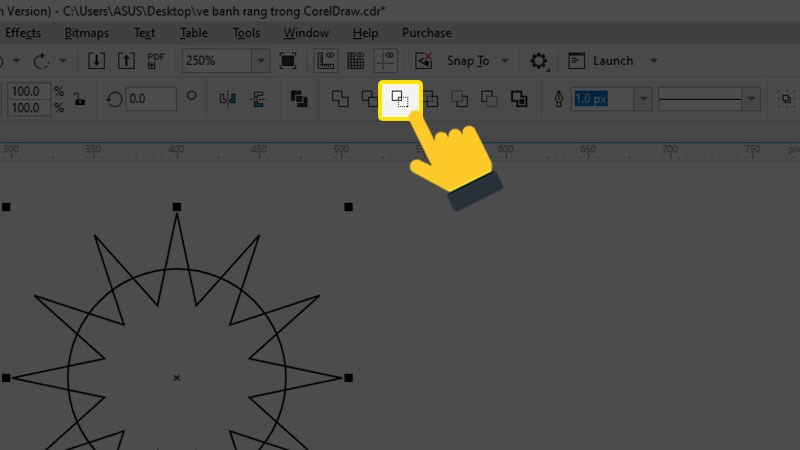The height and width of the screenshot is (450, 800).
Task: Click the 650 mark on the horizontal ruler
Action: (x=588, y=149)
